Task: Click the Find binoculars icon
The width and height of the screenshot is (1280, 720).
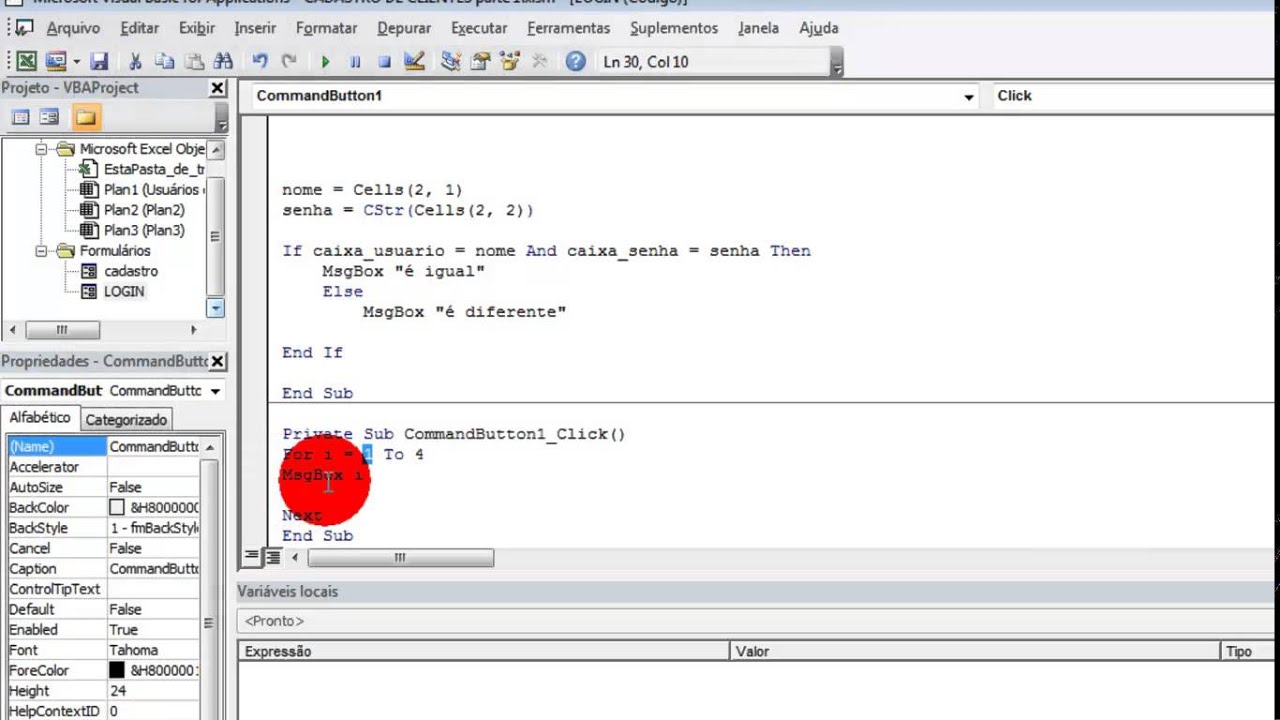Action: (223, 62)
